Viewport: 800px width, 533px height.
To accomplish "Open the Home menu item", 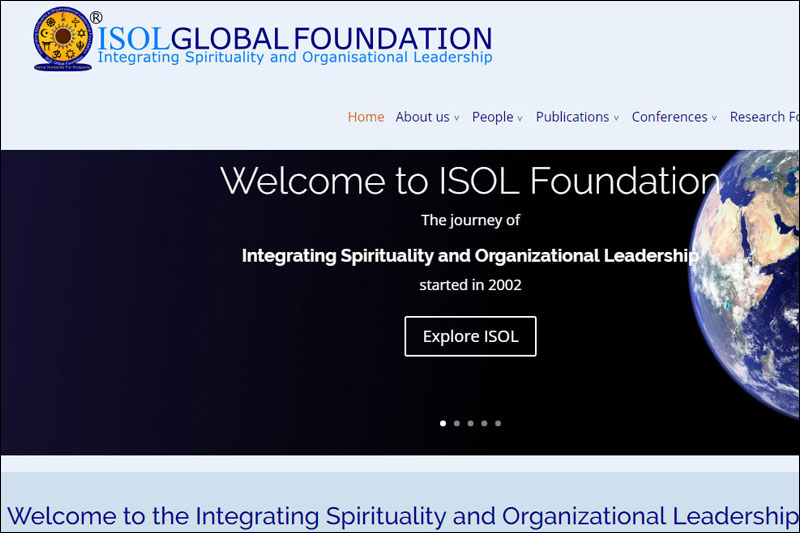I will point(366,117).
